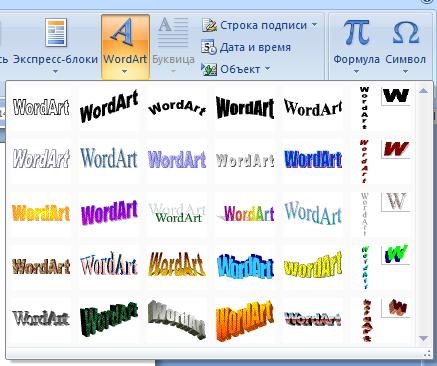Select the silver gray embossed WordArt style

[245, 161]
